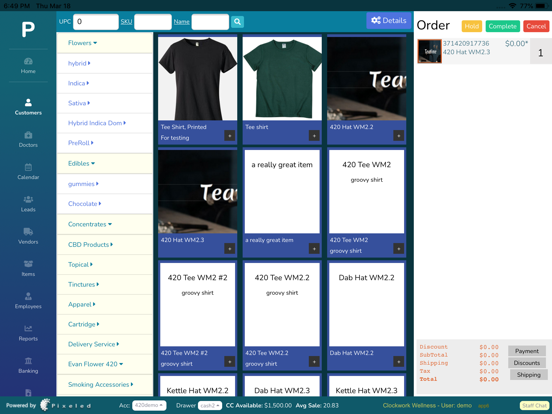Add a really great item via plus icon
The width and height of the screenshot is (552, 414).
[314, 249]
